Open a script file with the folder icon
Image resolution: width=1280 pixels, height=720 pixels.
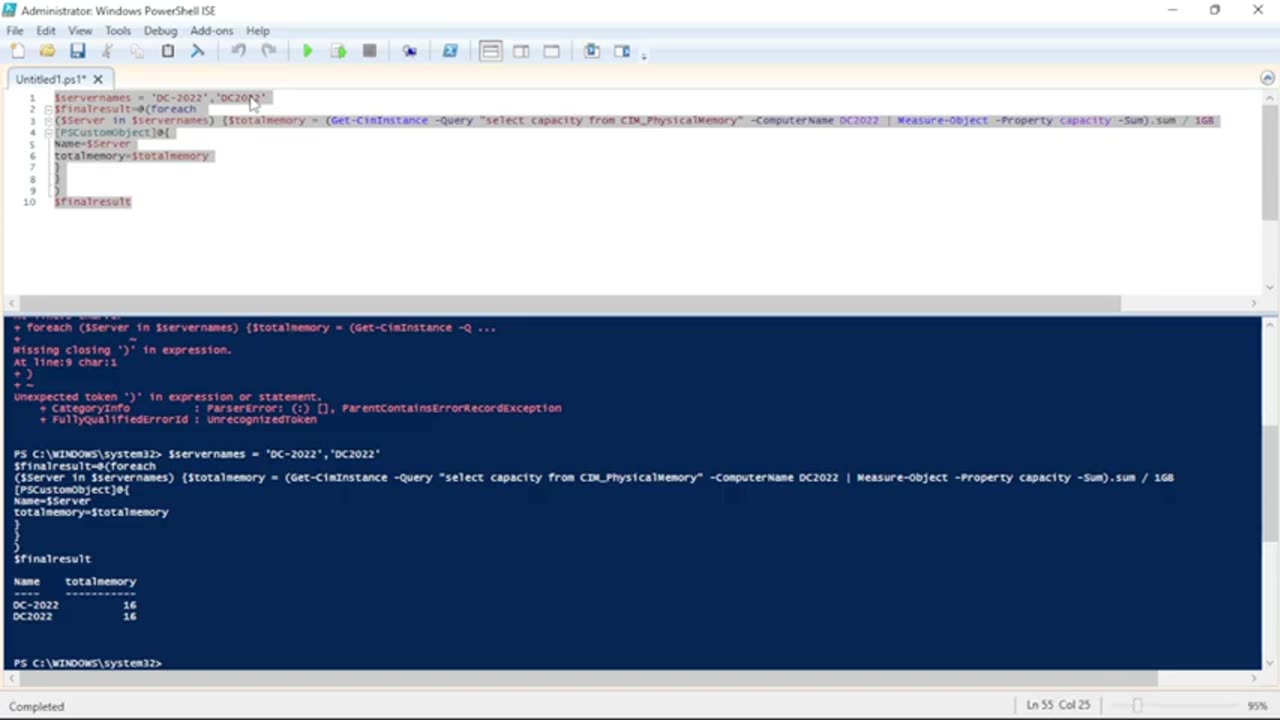click(47, 51)
